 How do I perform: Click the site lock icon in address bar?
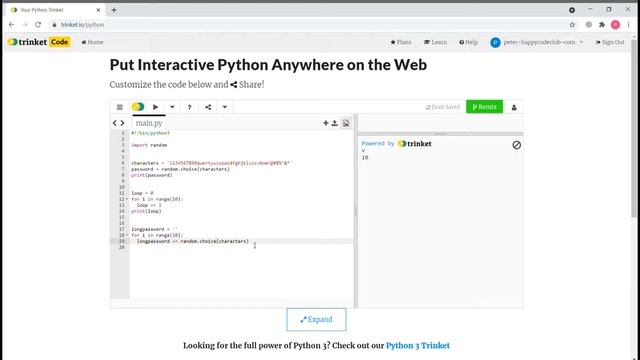point(54,25)
